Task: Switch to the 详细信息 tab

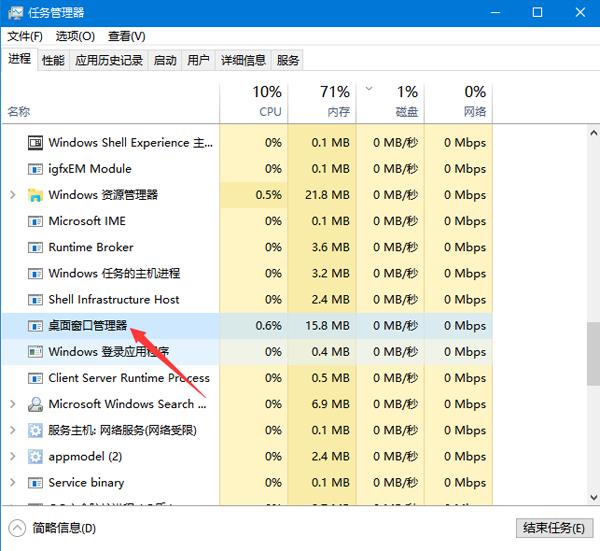Action: click(243, 60)
